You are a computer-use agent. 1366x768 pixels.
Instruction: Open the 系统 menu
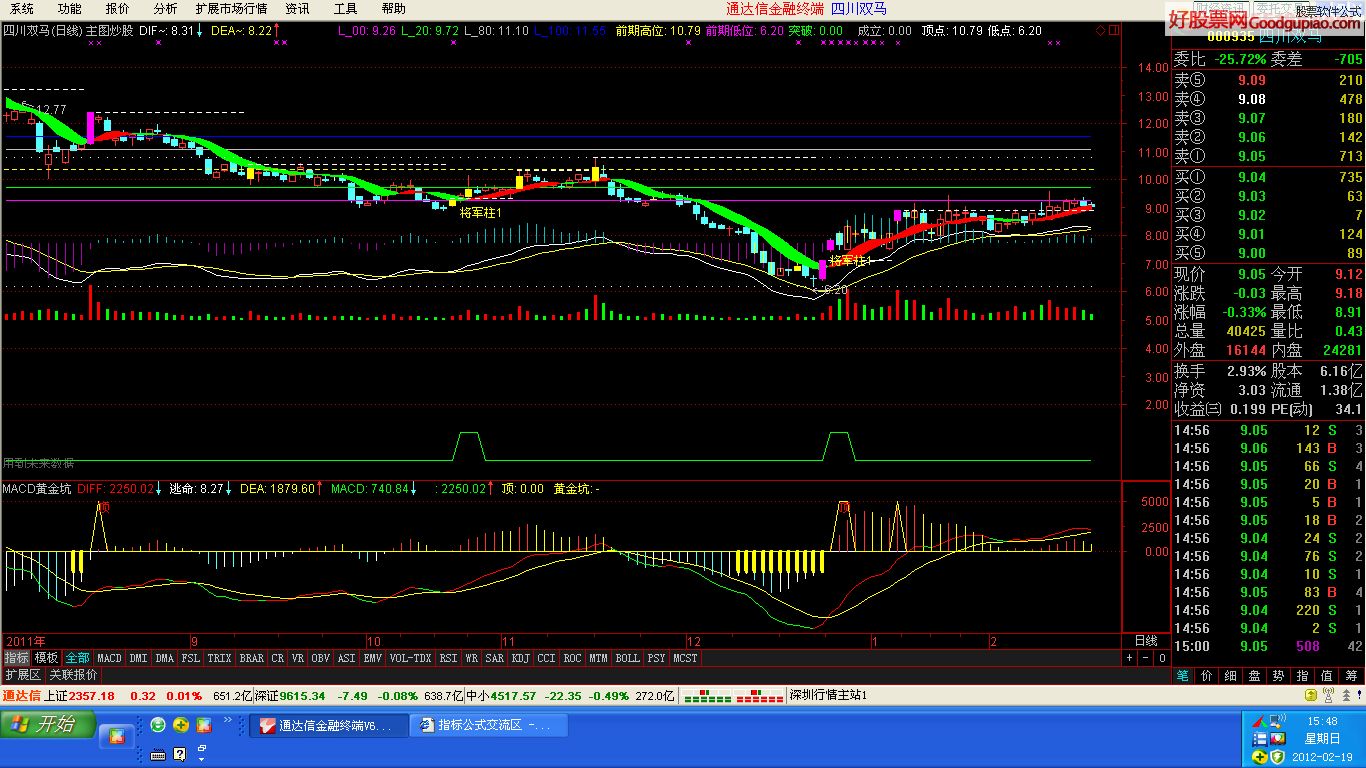[x=22, y=8]
